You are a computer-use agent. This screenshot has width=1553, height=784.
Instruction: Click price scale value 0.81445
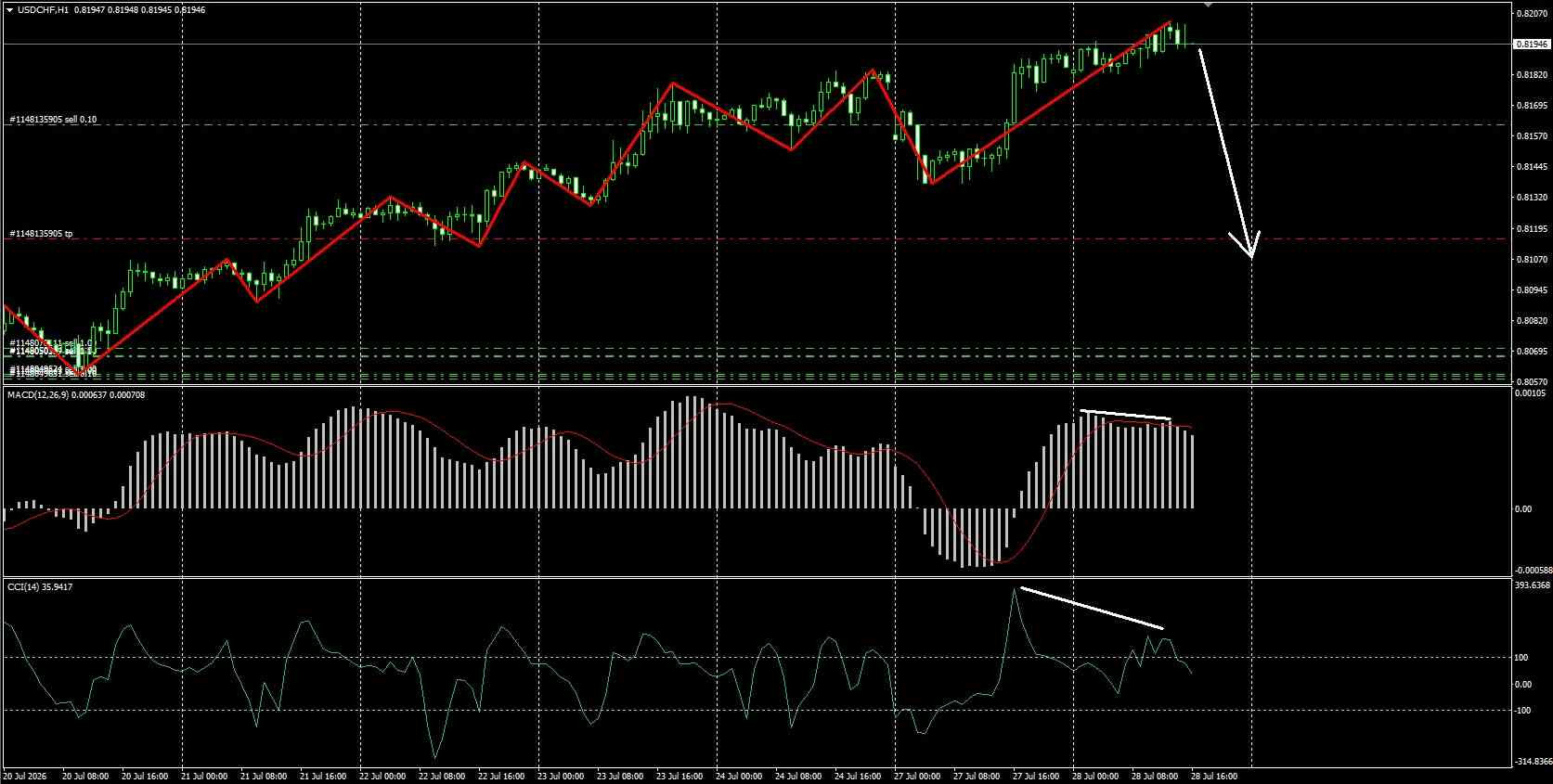click(x=1532, y=167)
